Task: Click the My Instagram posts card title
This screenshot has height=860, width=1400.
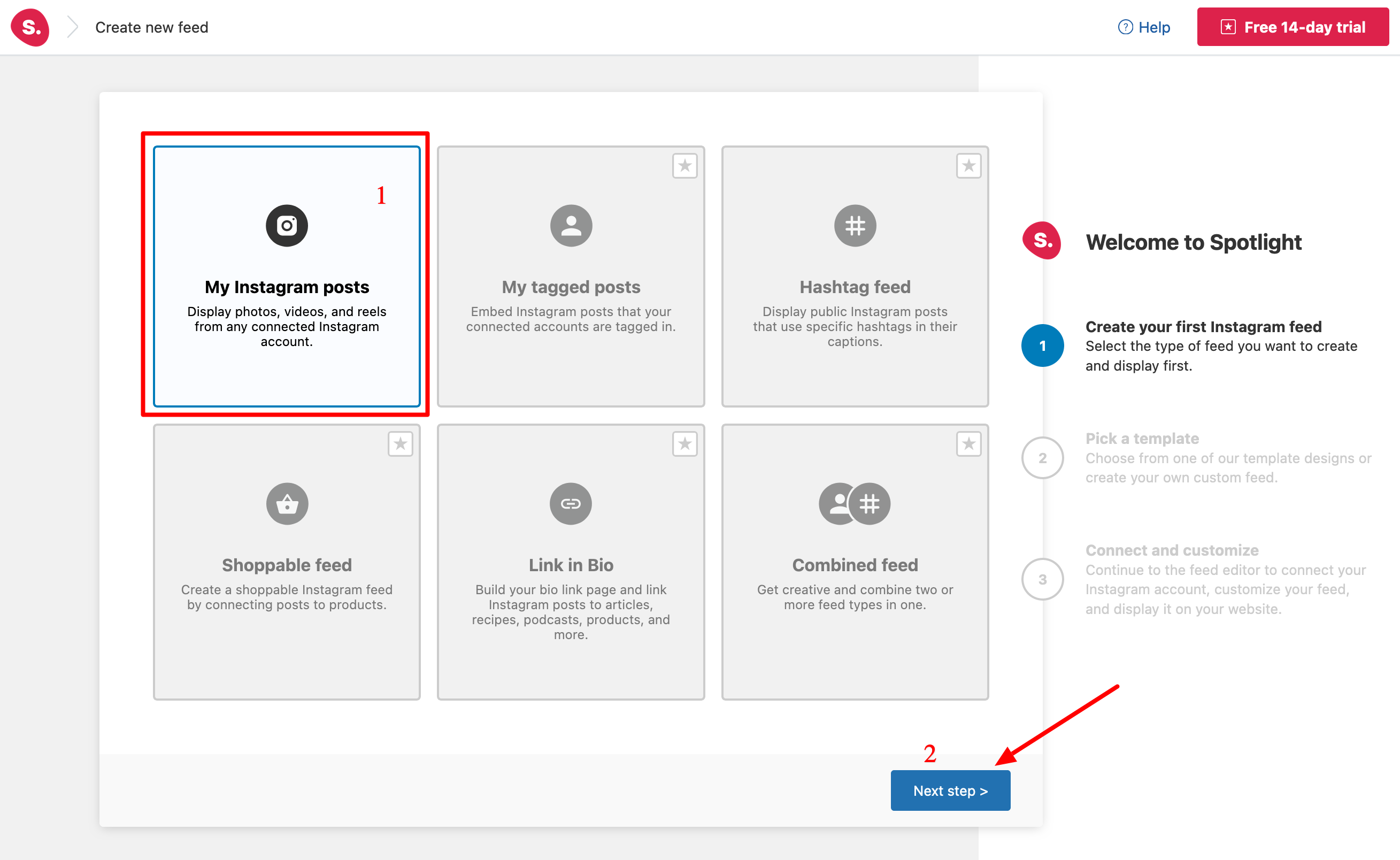Action: point(287,287)
